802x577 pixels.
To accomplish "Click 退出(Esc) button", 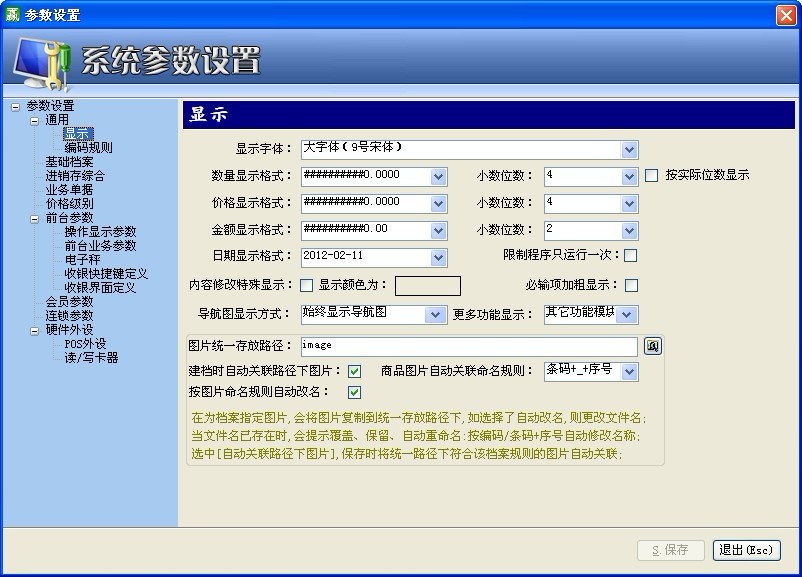I will click(746, 550).
